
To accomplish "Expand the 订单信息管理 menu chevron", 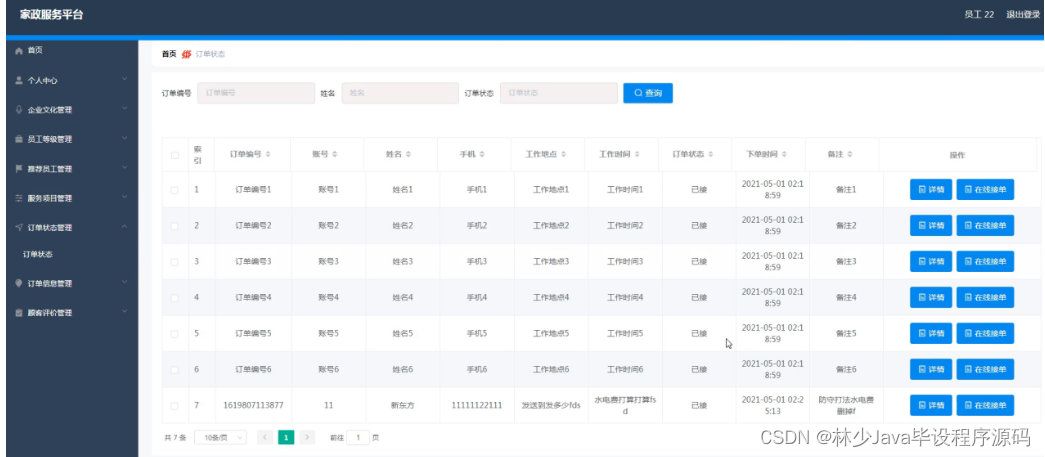I will pyautogui.click(x=125, y=283).
